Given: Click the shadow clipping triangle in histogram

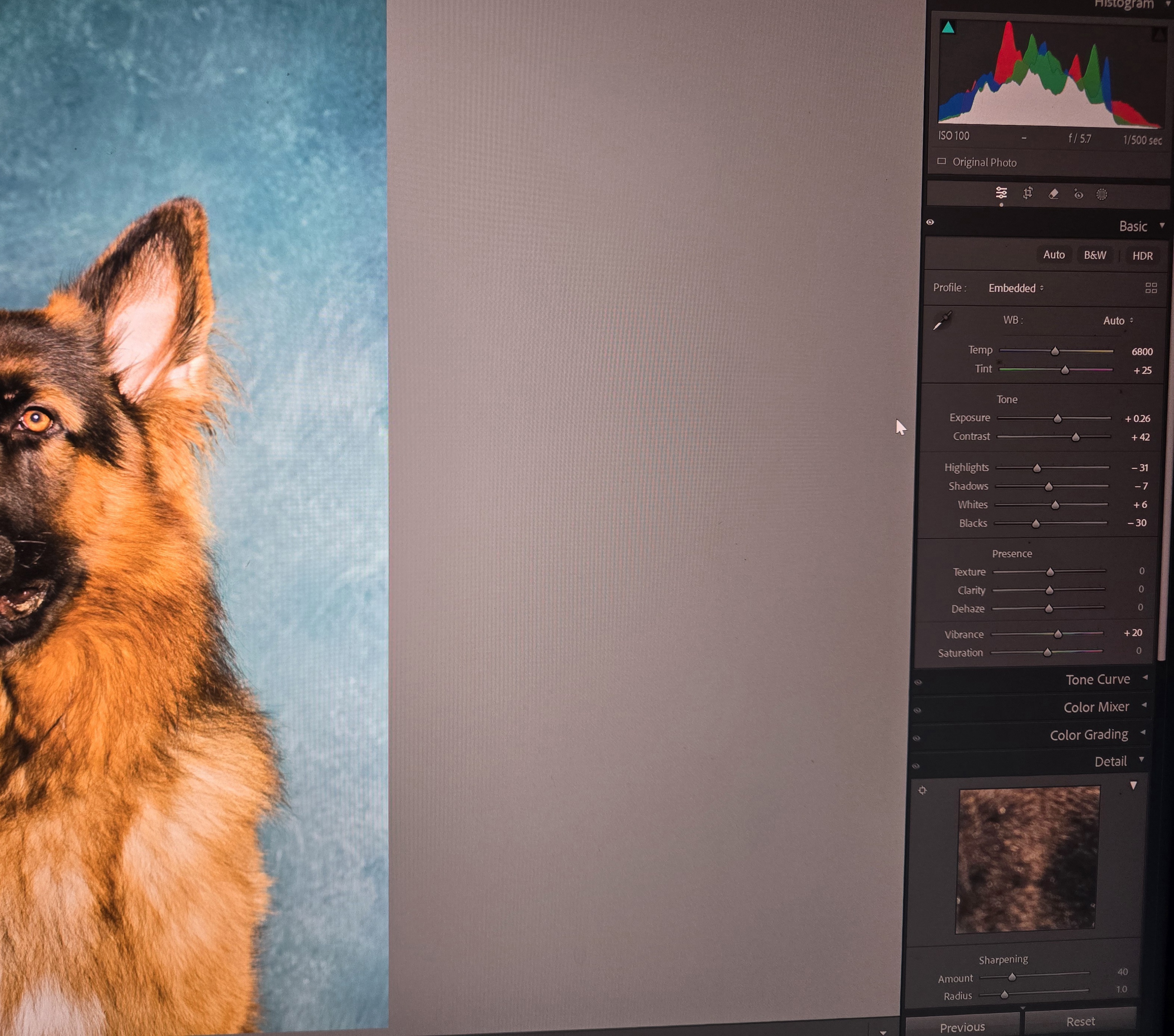Looking at the screenshot, I should tap(948, 28).
